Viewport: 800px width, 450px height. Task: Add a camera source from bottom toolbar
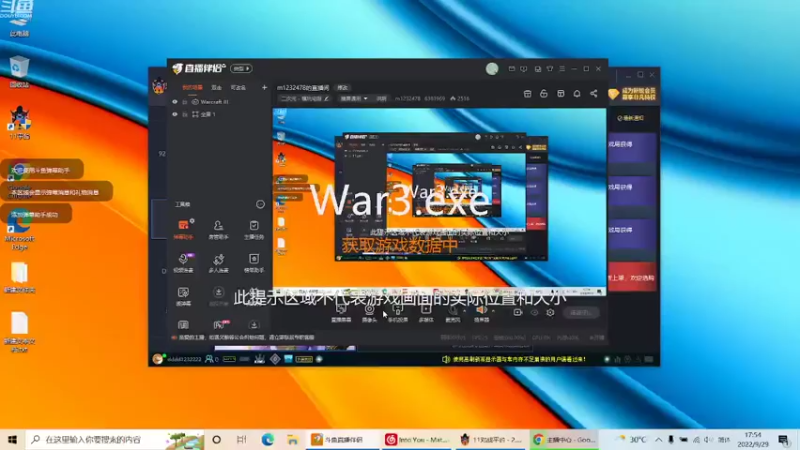[369, 312]
